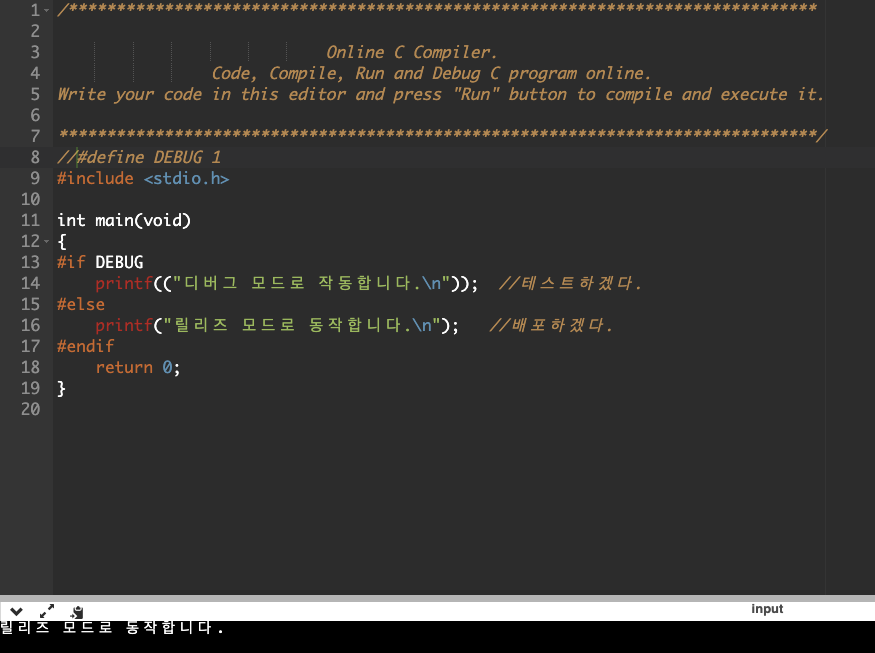Fold the header comment block at line 1
This screenshot has height=653, width=875.
46,10
